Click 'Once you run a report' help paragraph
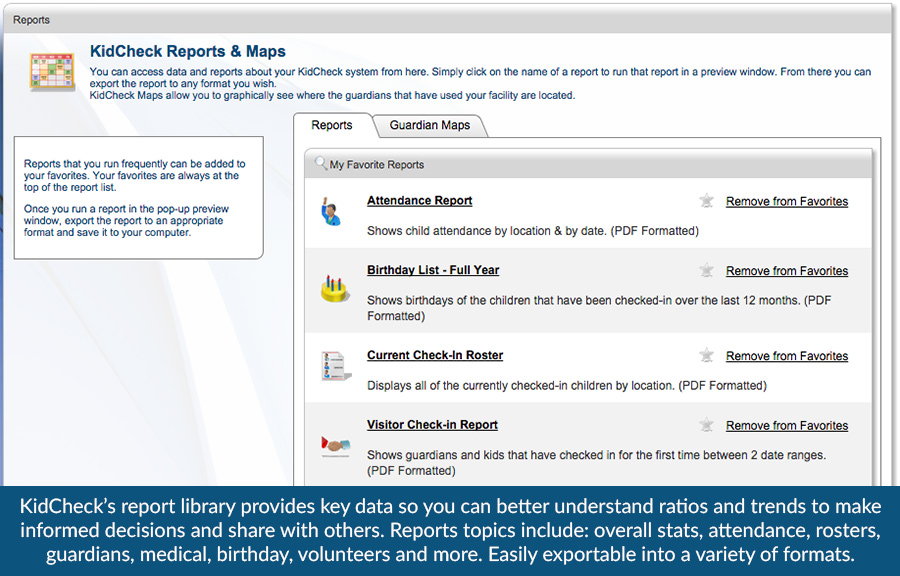This screenshot has height=576, width=900. (x=126, y=220)
